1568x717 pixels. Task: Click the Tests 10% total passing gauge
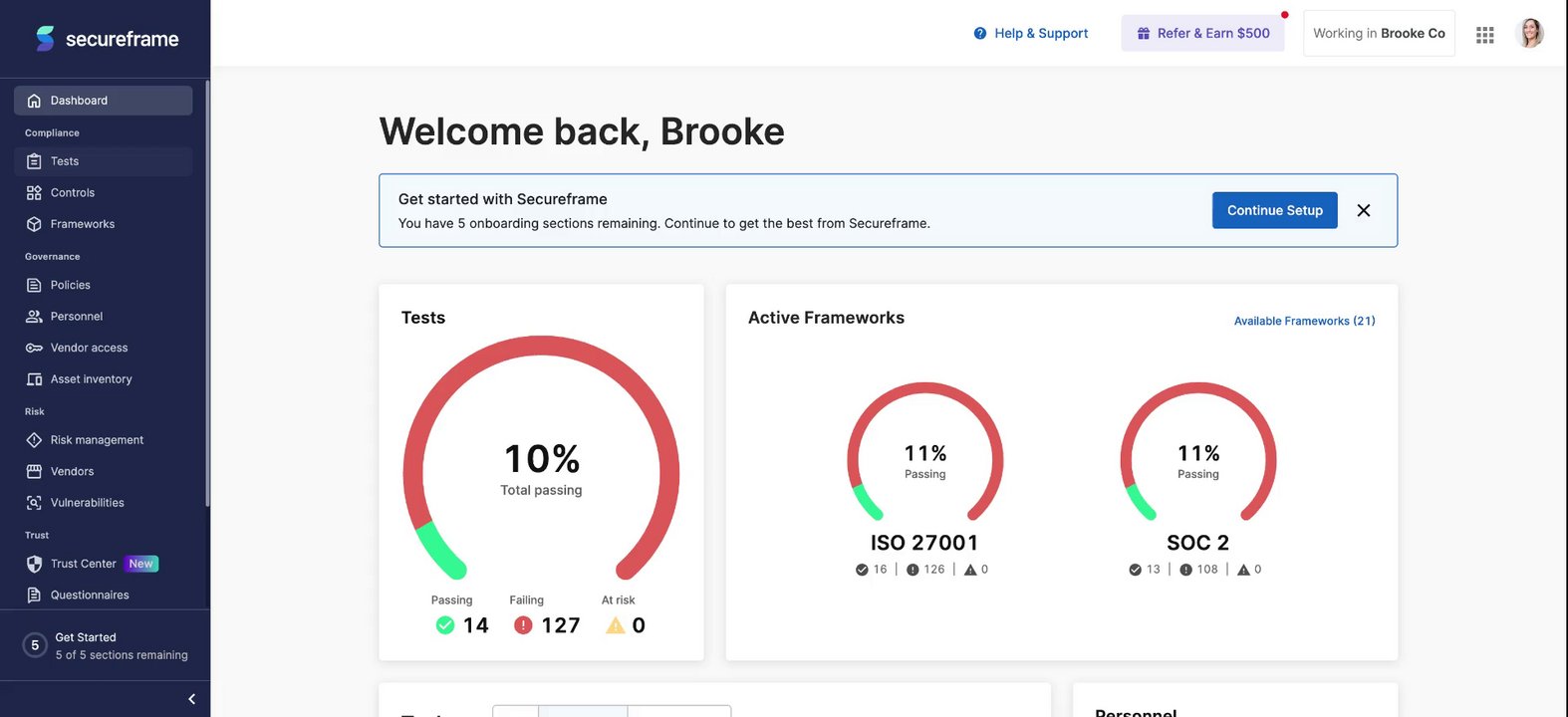pyautogui.click(x=541, y=459)
